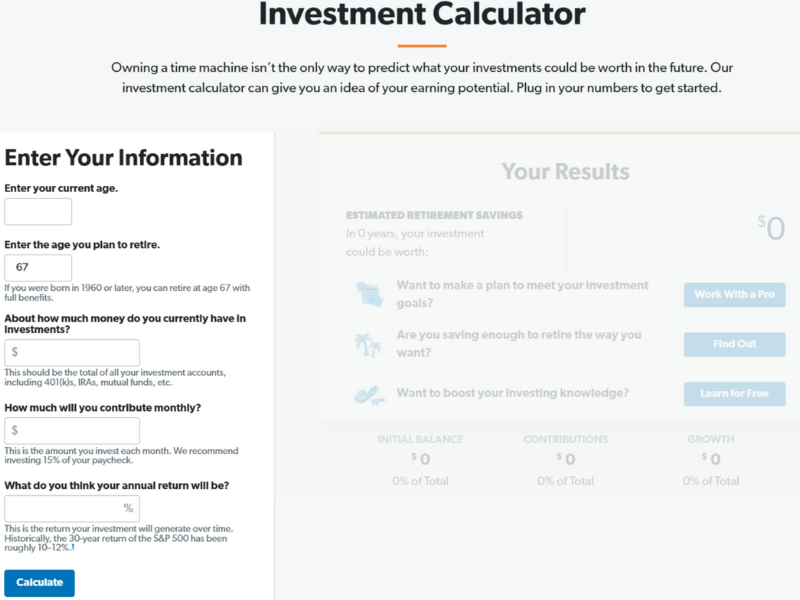Image resolution: width=800 pixels, height=600 pixels.
Task: Click the Work With a Pro button
Action: [x=733, y=294]
